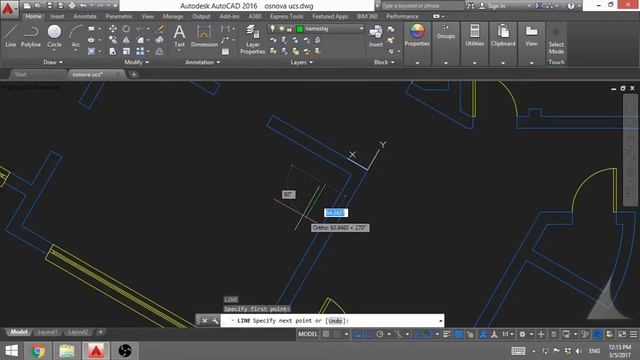
Task: Choose the Array tool in Modify panel
Action: [140, 51]
